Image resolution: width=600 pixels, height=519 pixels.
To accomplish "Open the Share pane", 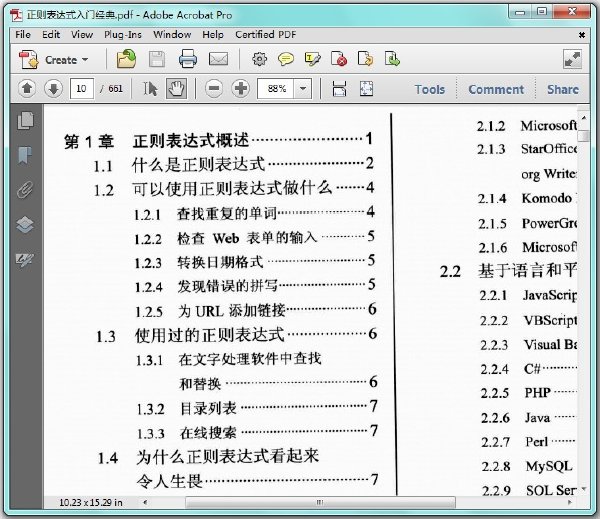I will pos(562,90).
